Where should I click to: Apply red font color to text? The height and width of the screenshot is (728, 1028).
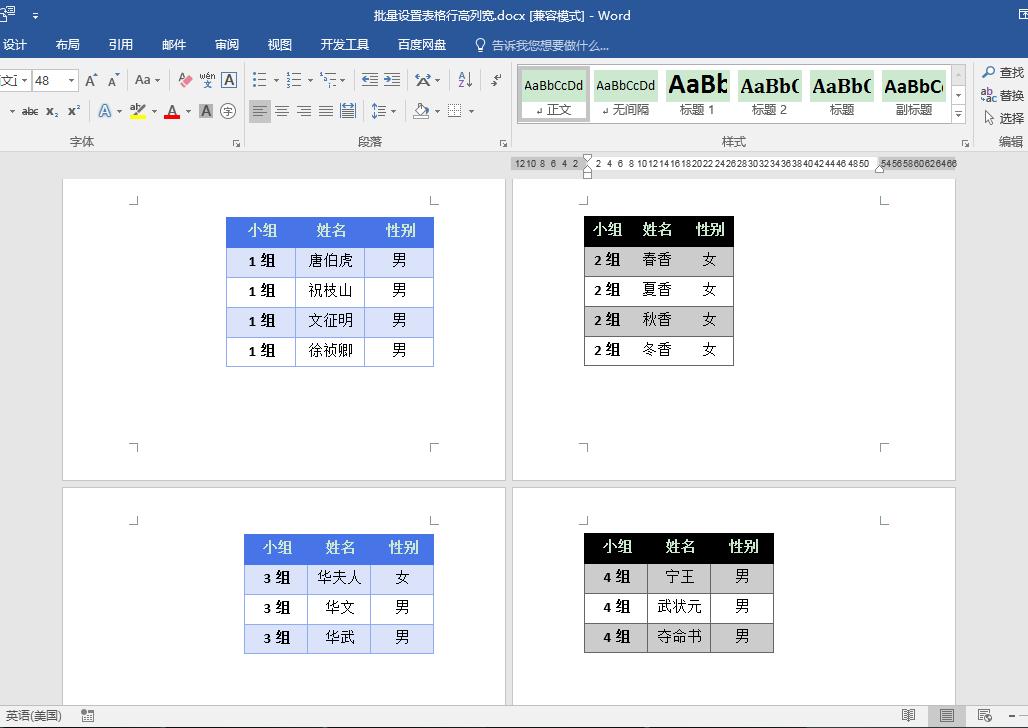(172, 110)
